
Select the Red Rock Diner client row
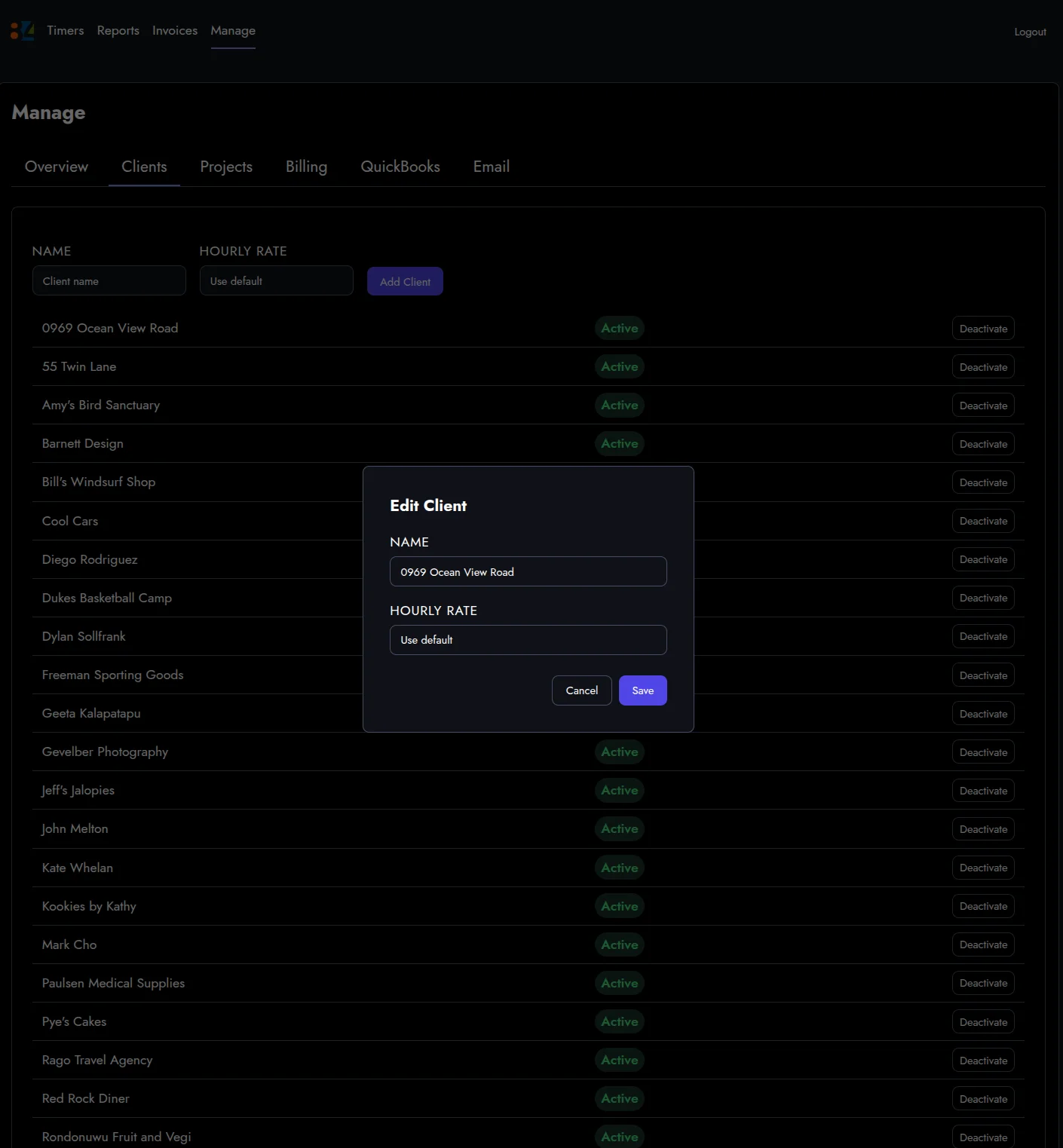point(86,1098)
